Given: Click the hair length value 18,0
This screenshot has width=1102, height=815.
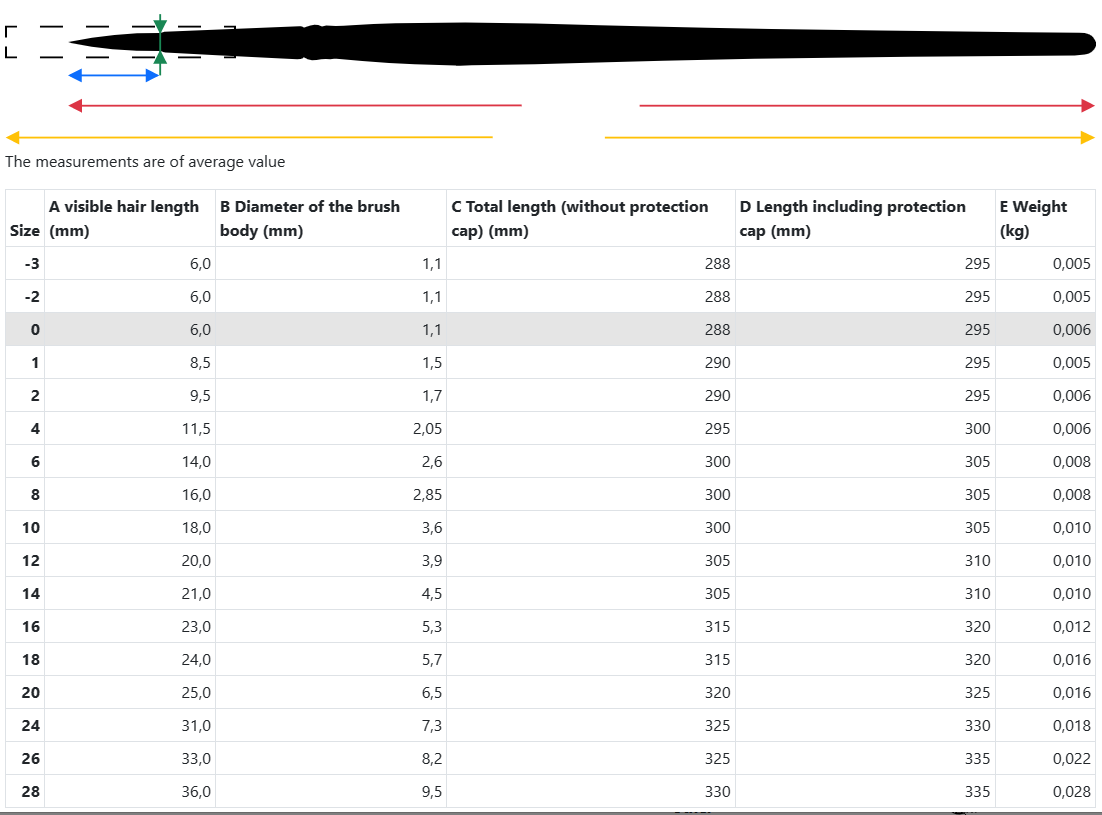Looking at the screenshot, I should click(196, 528).
